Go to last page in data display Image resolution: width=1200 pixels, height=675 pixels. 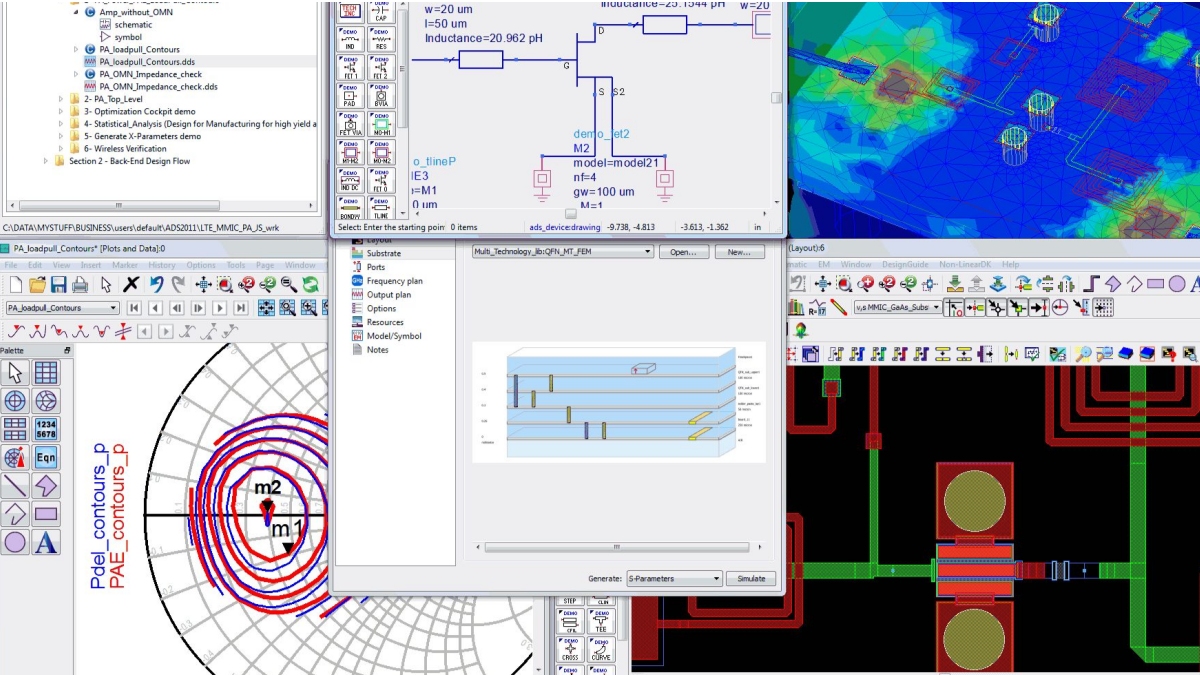tap(241, 308)
